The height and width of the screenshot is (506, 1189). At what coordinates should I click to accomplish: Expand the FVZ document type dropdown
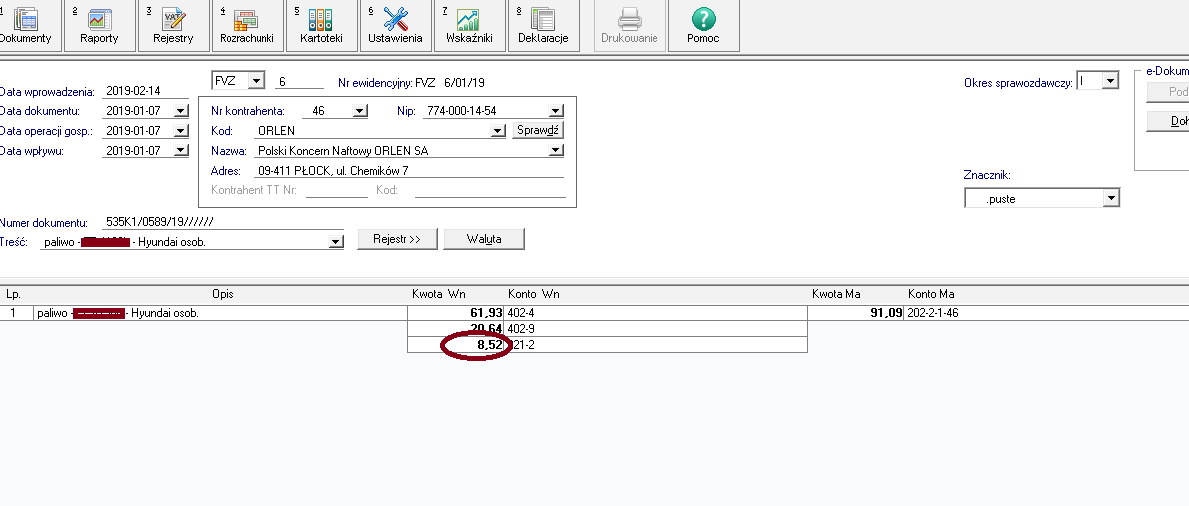[x=256, y=81]
